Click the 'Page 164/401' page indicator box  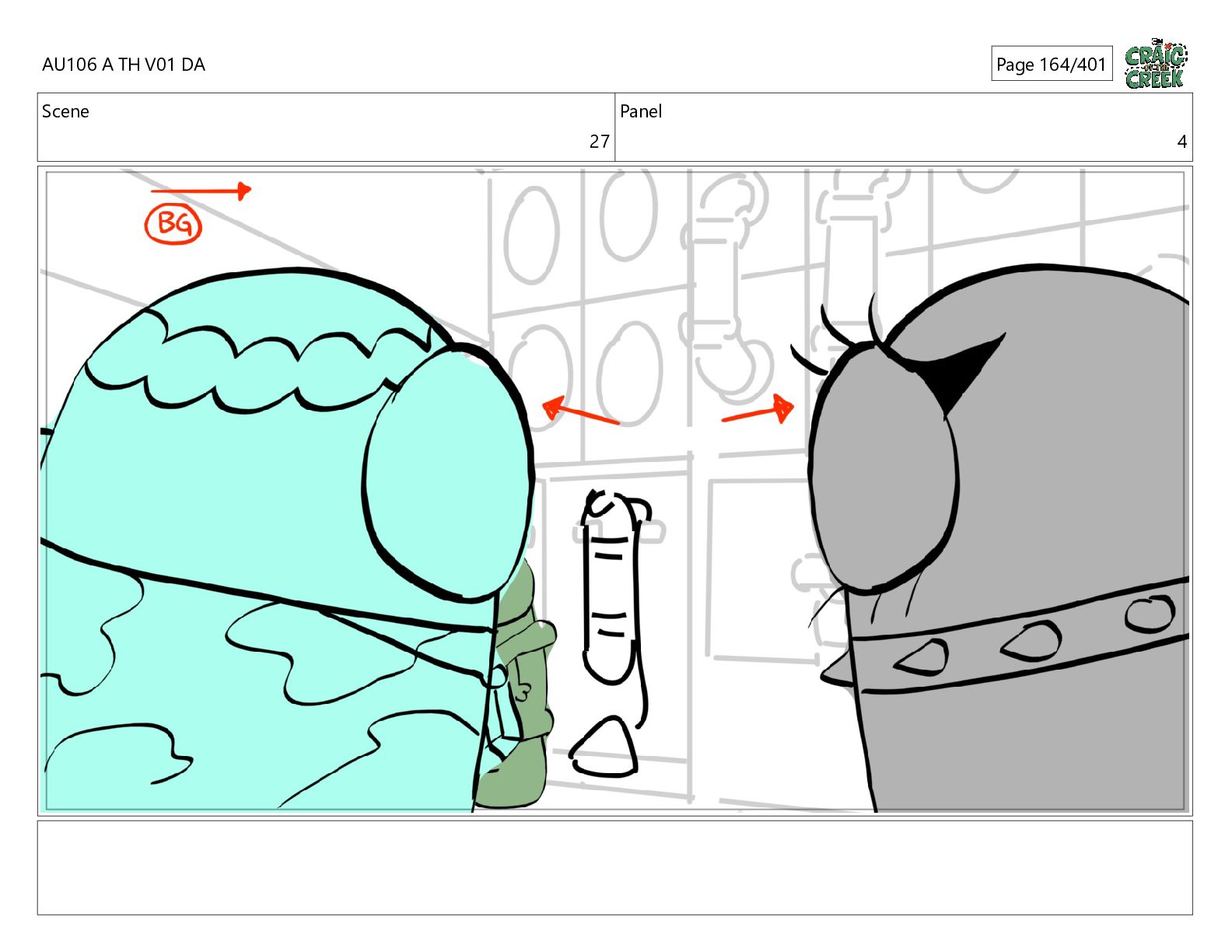tap(1051, 64)
